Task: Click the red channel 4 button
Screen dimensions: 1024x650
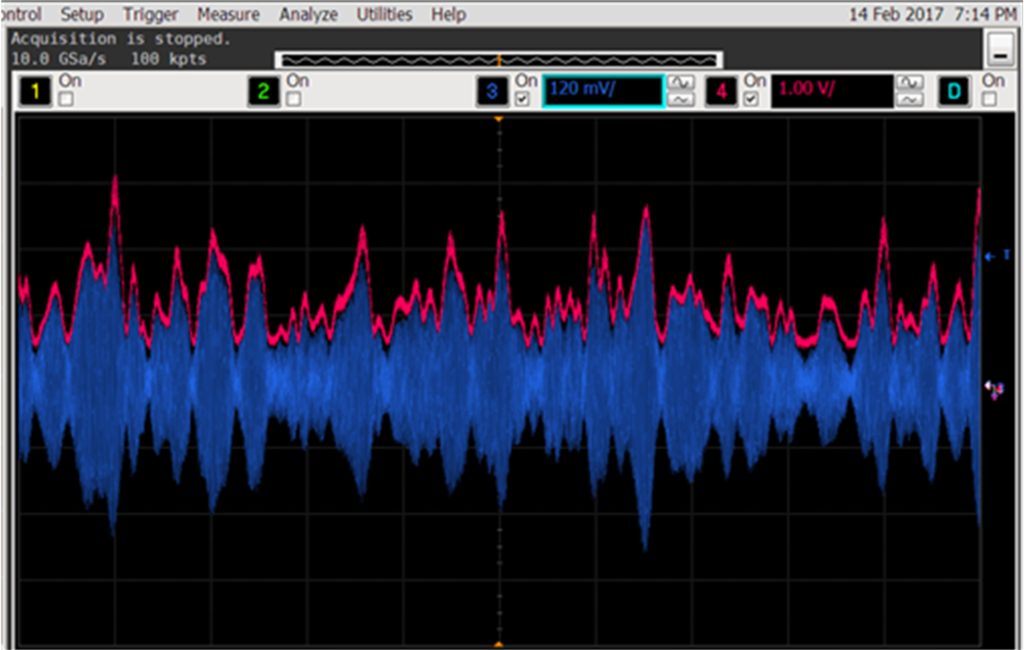Action: click(721, 90)
